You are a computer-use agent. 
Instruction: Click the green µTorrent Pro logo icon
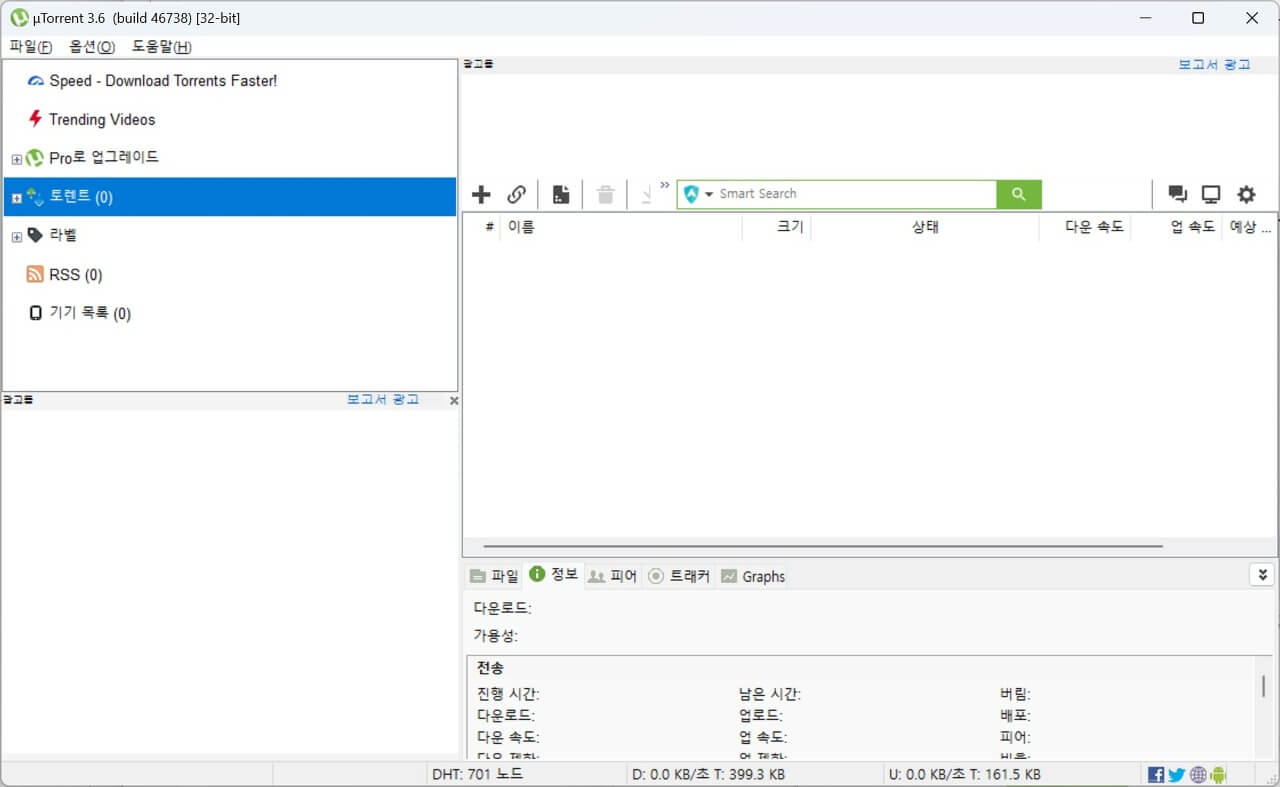coord(35,158)
